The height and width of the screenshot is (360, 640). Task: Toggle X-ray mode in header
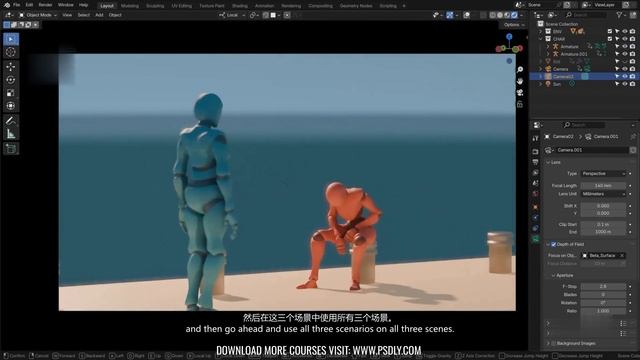pyautogui.click(x=483, y=15)
